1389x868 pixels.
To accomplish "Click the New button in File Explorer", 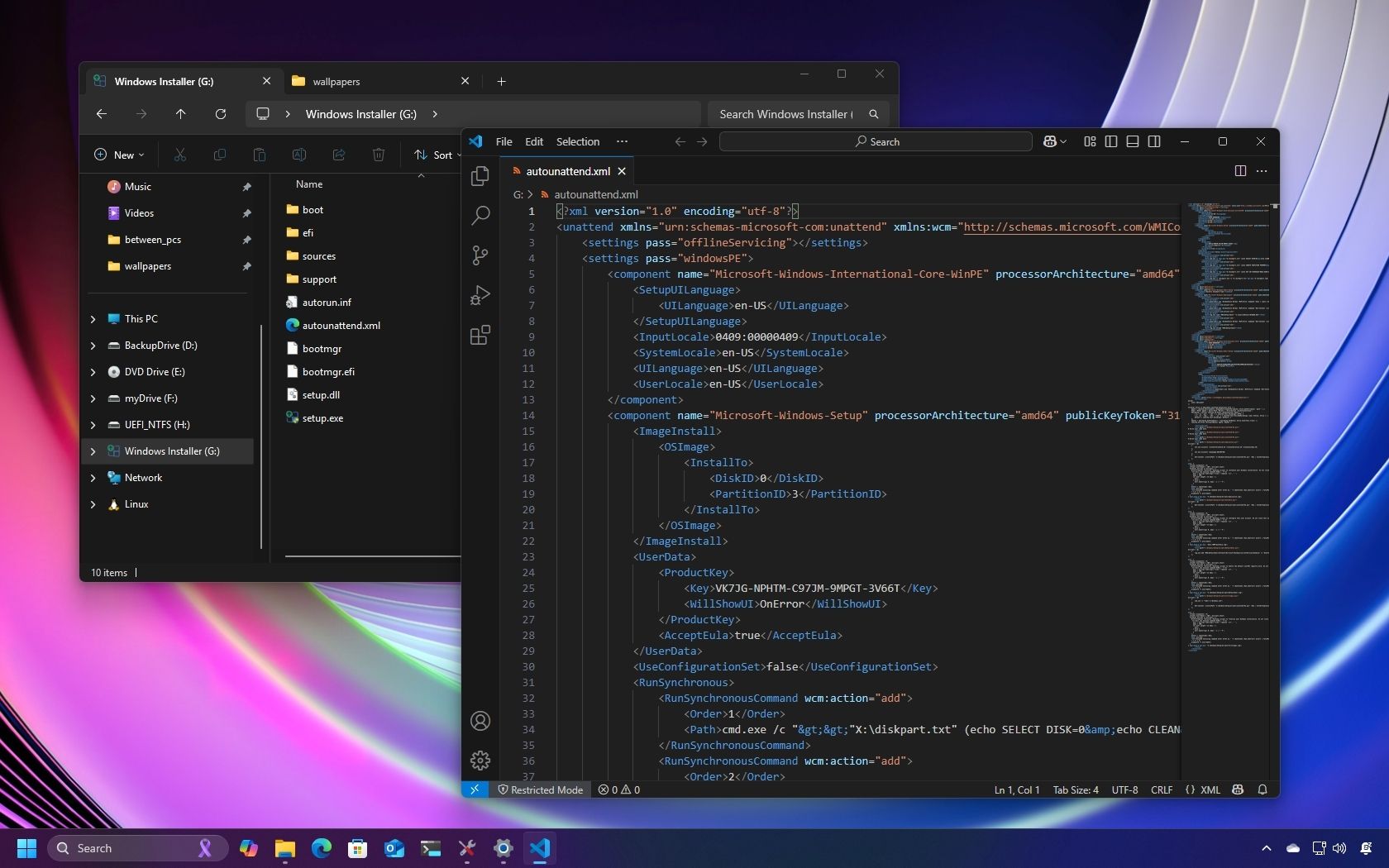I will pos(118,155).
